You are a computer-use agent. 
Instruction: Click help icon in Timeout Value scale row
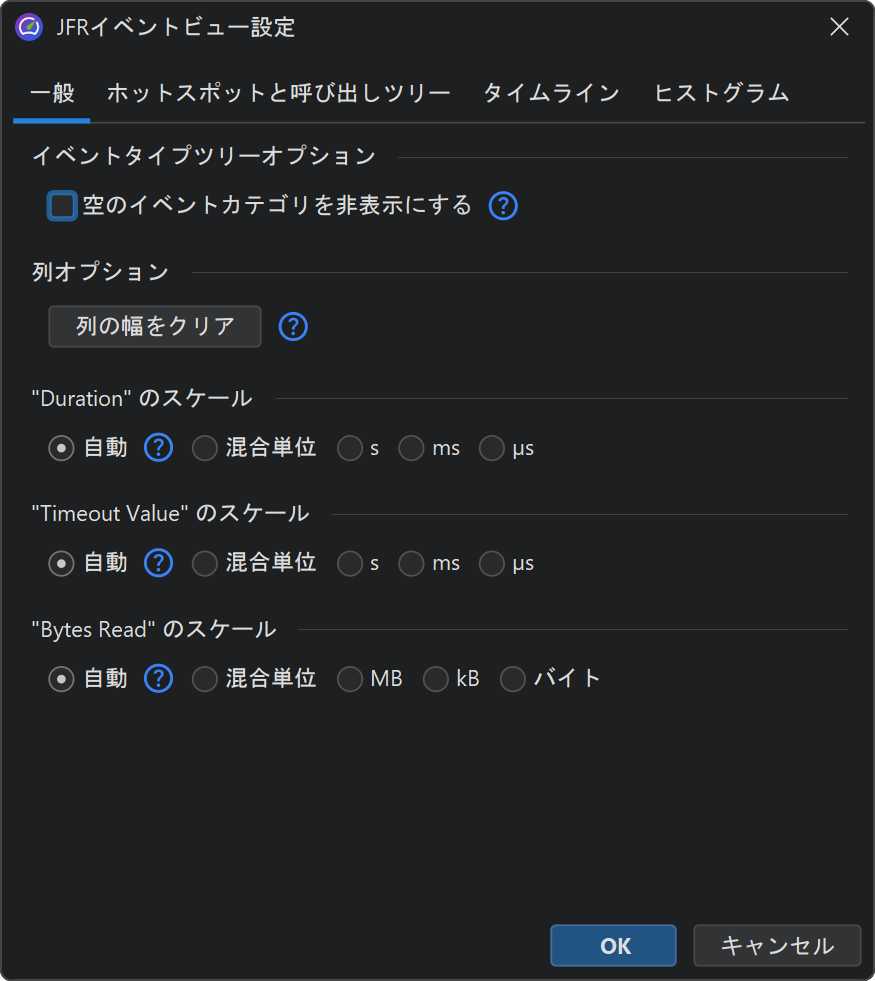point(159,563)
